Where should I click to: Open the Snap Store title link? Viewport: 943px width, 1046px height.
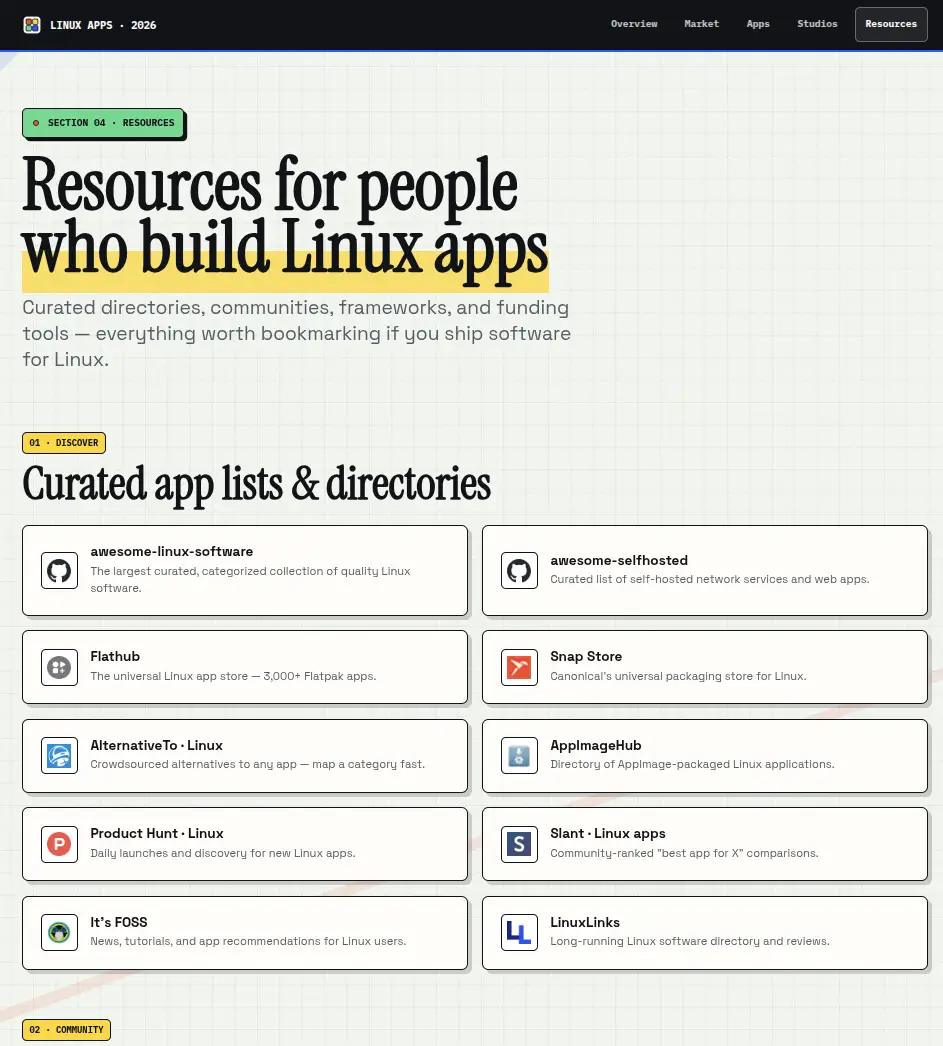(586, 656)
